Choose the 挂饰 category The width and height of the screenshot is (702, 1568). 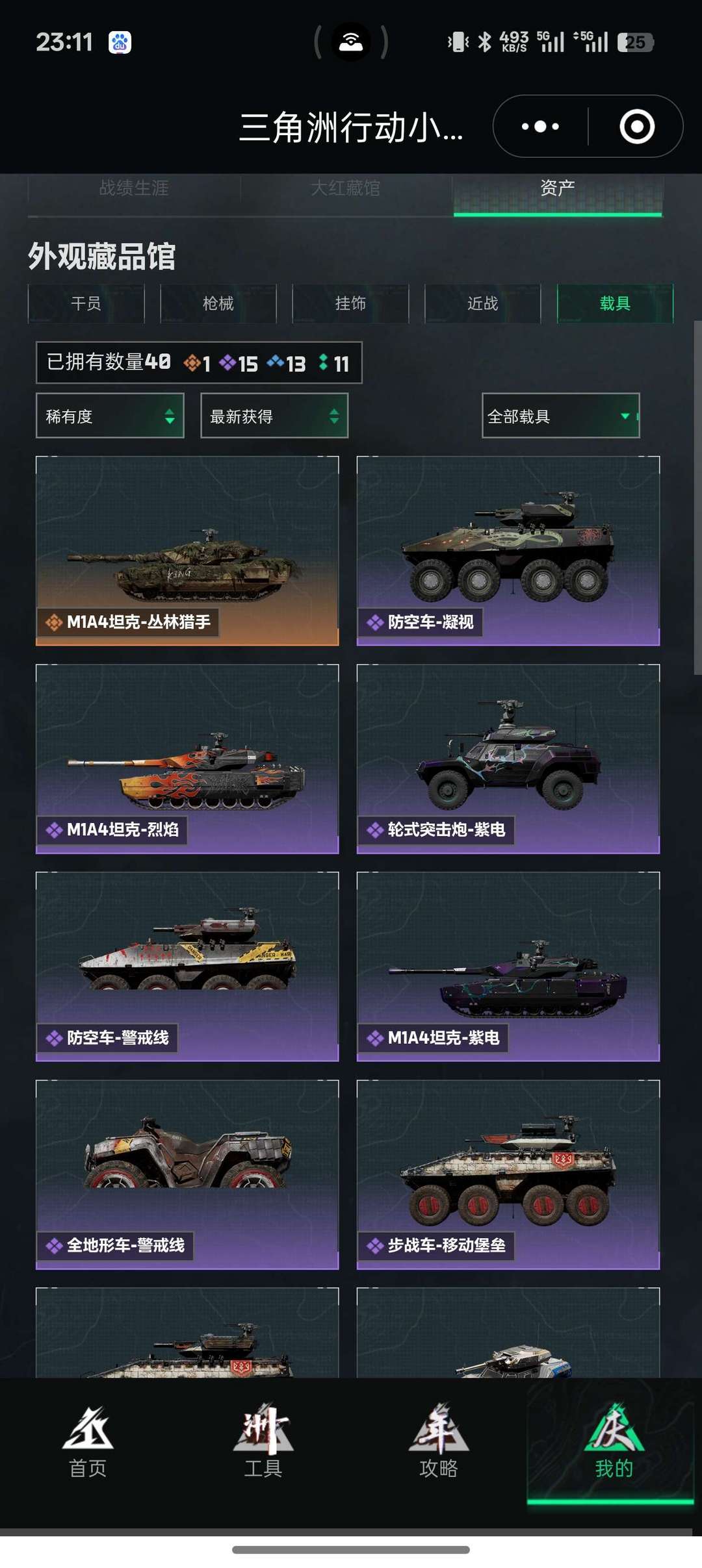click(x=350, y=303)
